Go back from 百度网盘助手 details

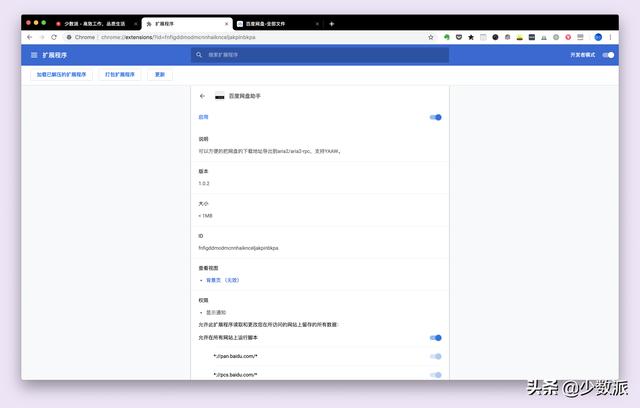tap(202, 96)
